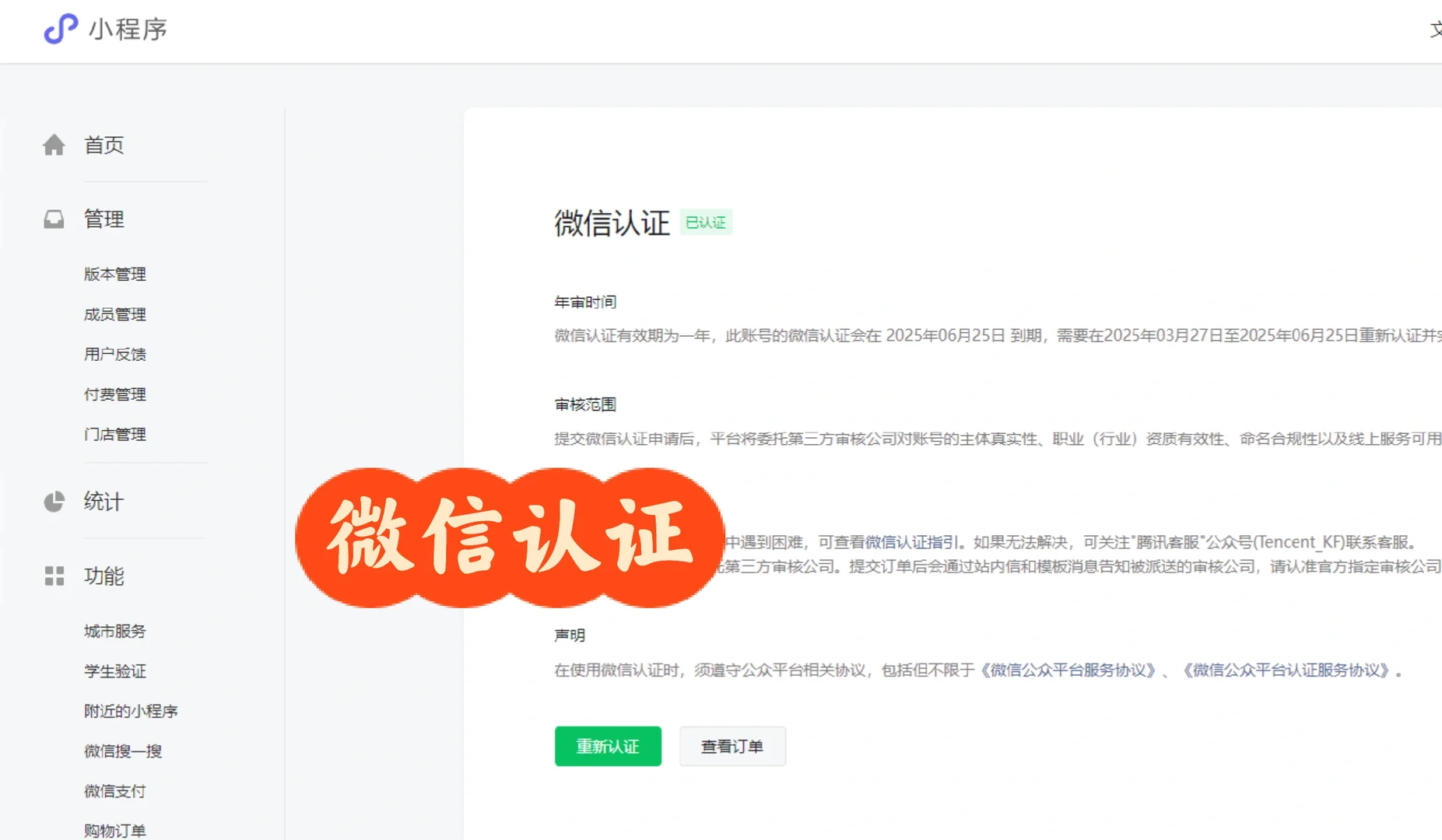Open 微信支付 in the sidebar

pos(114,790)
